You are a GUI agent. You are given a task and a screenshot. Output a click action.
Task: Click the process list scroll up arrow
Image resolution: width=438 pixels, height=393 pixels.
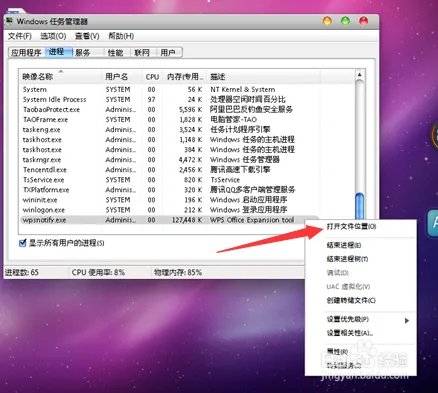click(x=359, y=74)
